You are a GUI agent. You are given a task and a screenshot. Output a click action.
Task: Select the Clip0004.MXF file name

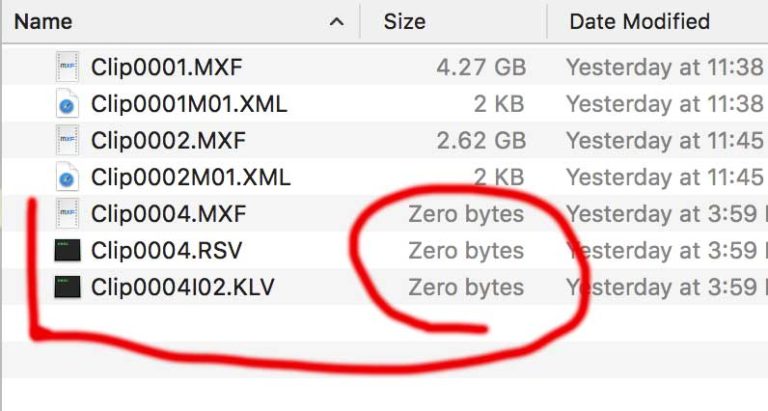168,214
